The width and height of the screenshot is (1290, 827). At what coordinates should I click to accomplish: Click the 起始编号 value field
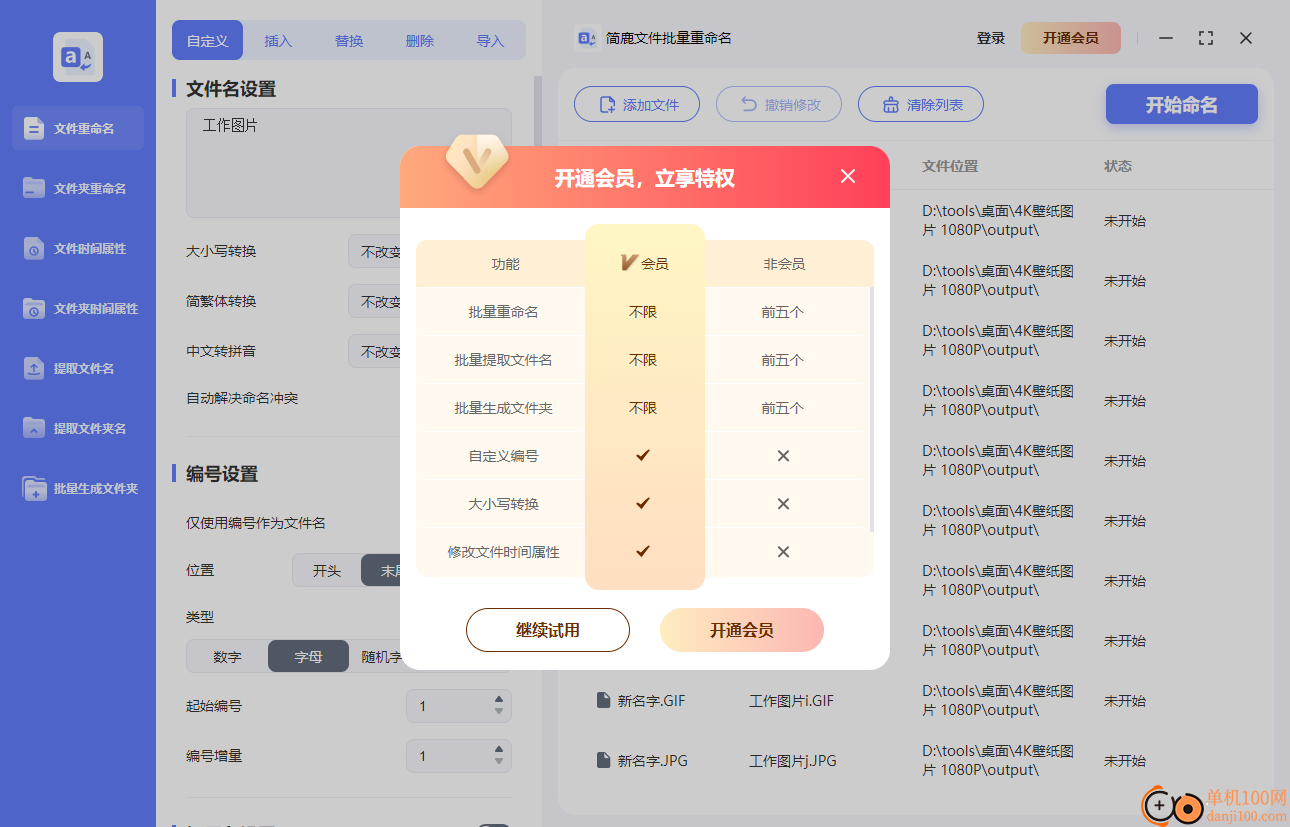449,706
